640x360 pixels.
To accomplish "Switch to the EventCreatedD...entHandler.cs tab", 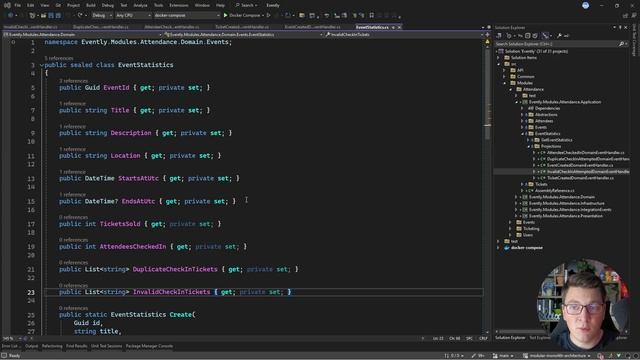I will click(312, 27).
